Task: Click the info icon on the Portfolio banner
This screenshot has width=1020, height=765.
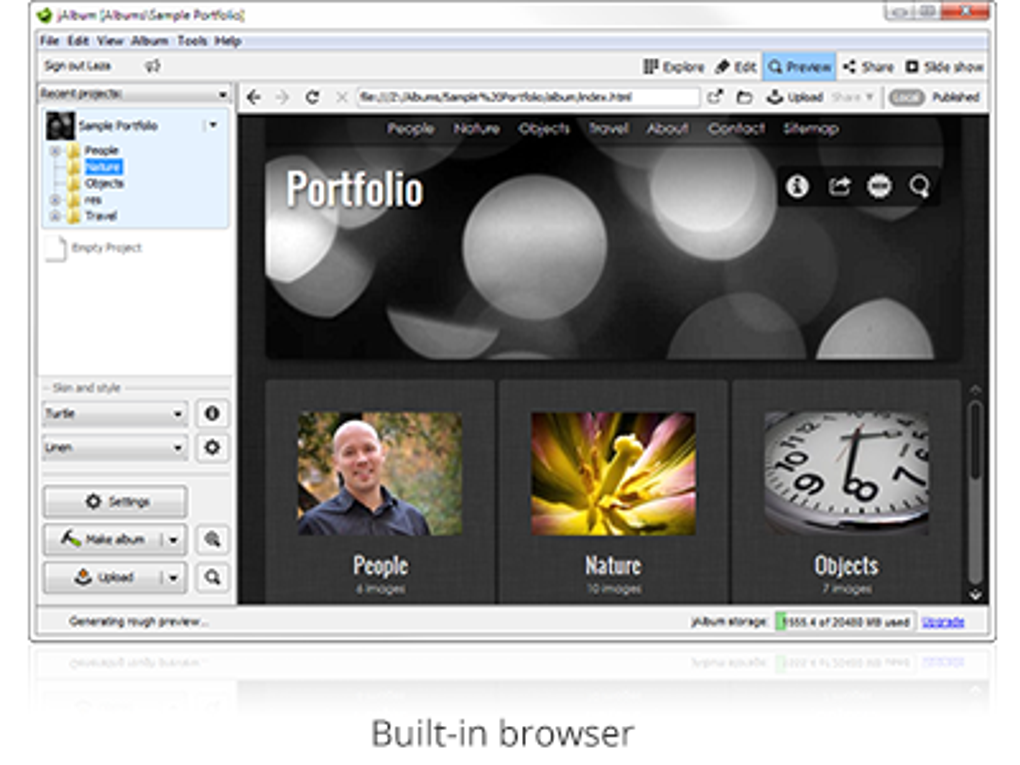Action: click(x=797, y=187)
